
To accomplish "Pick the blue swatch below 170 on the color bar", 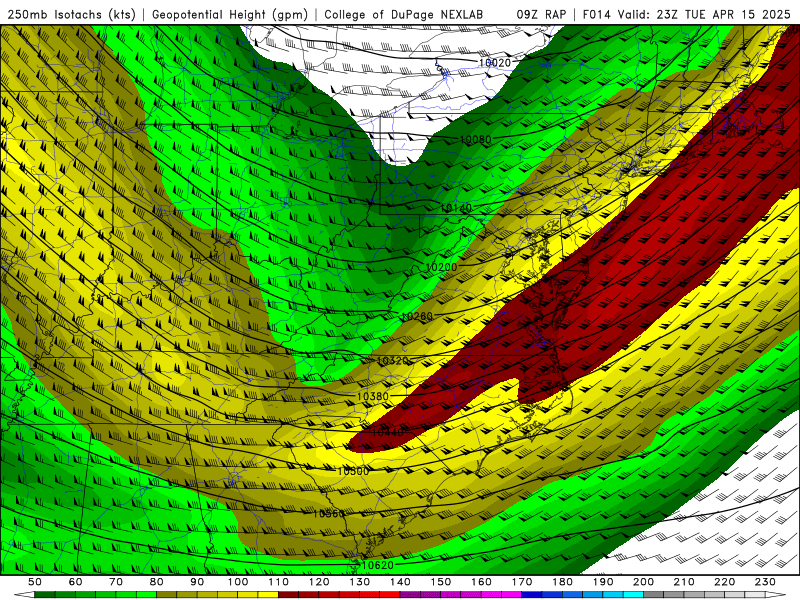I will click(x=532, y=595).
